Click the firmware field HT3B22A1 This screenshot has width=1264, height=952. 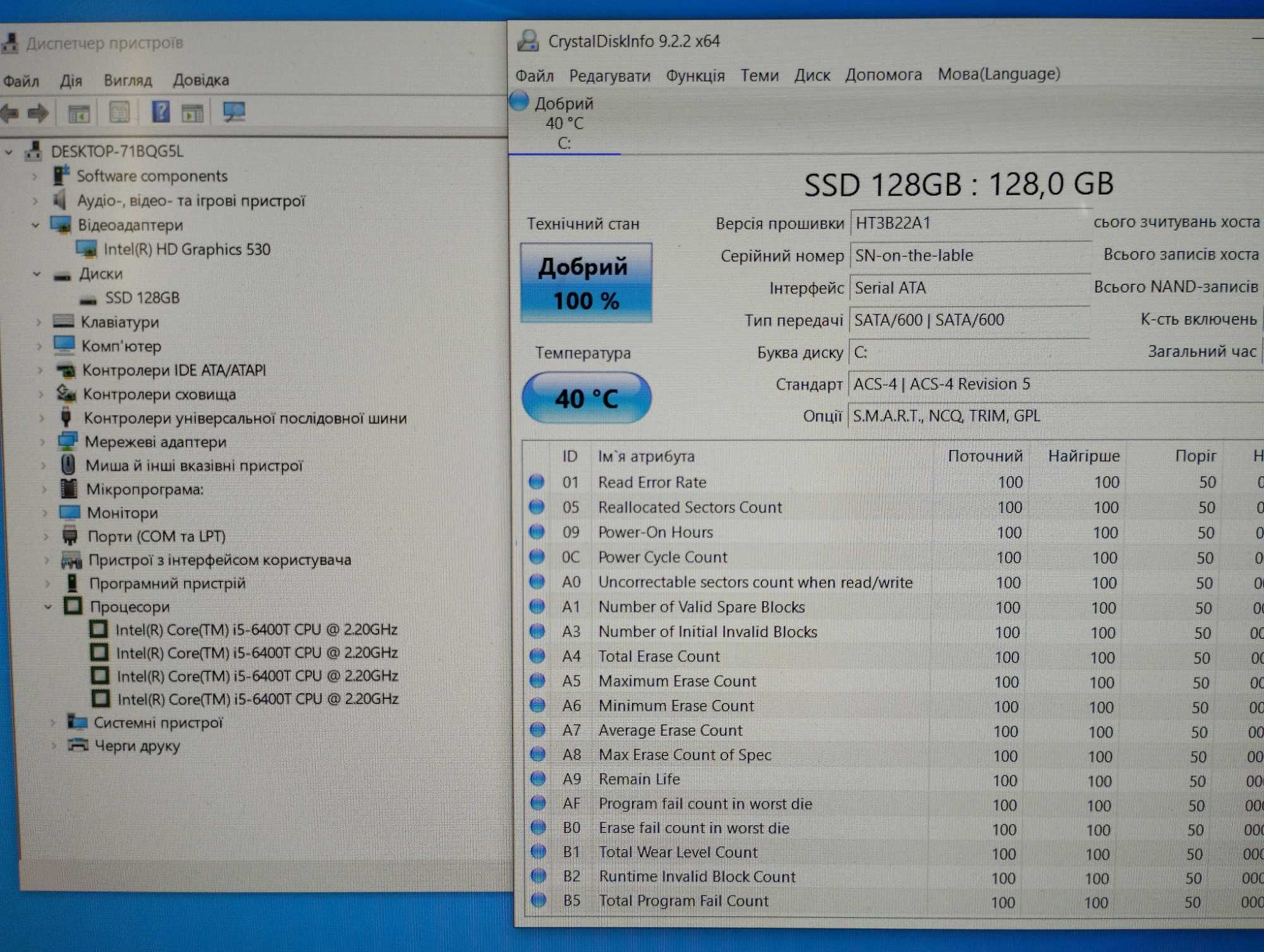click(970, 223)
